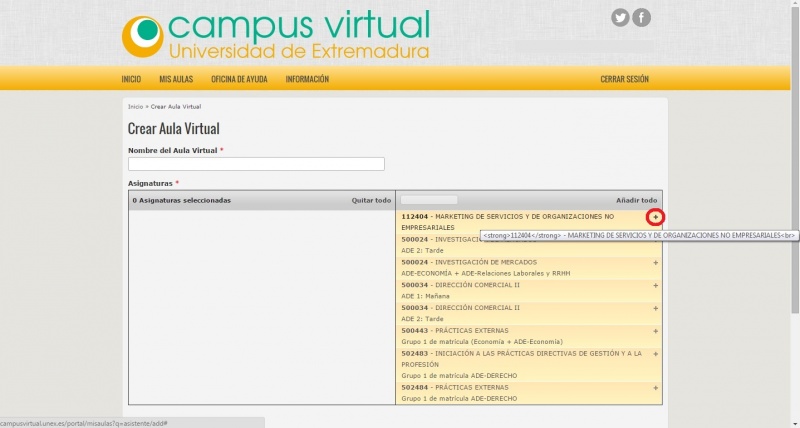Open the Información menu

point(307,79)
